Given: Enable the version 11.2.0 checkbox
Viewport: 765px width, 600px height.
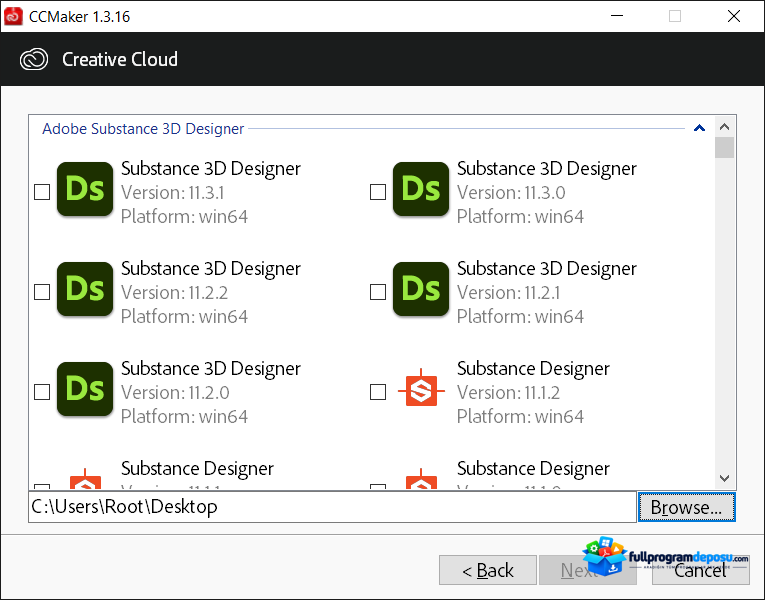Looking at the screenshot, I should [x=42, y=392].
